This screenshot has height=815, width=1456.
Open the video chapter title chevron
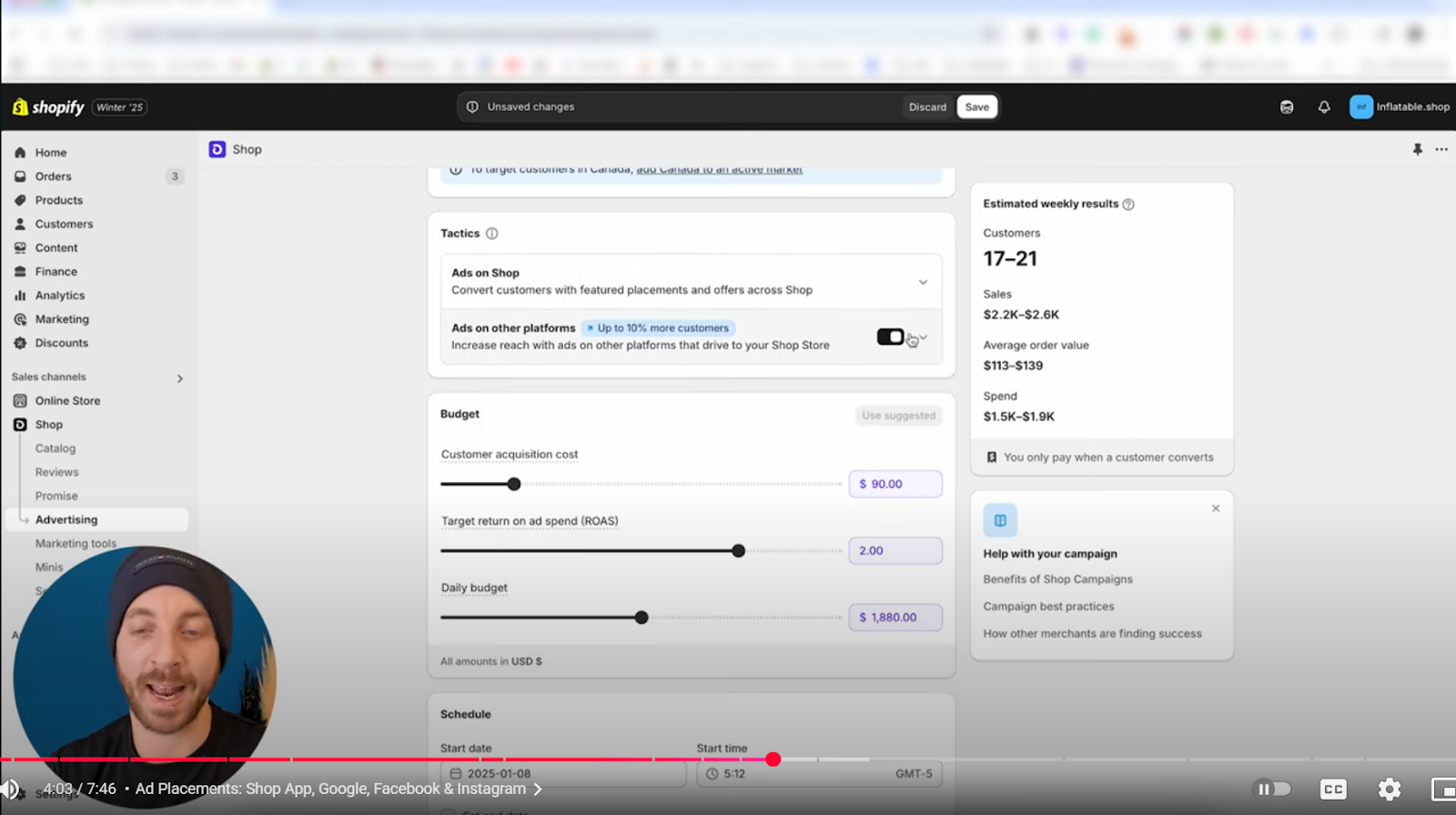[x=538, y=790]
